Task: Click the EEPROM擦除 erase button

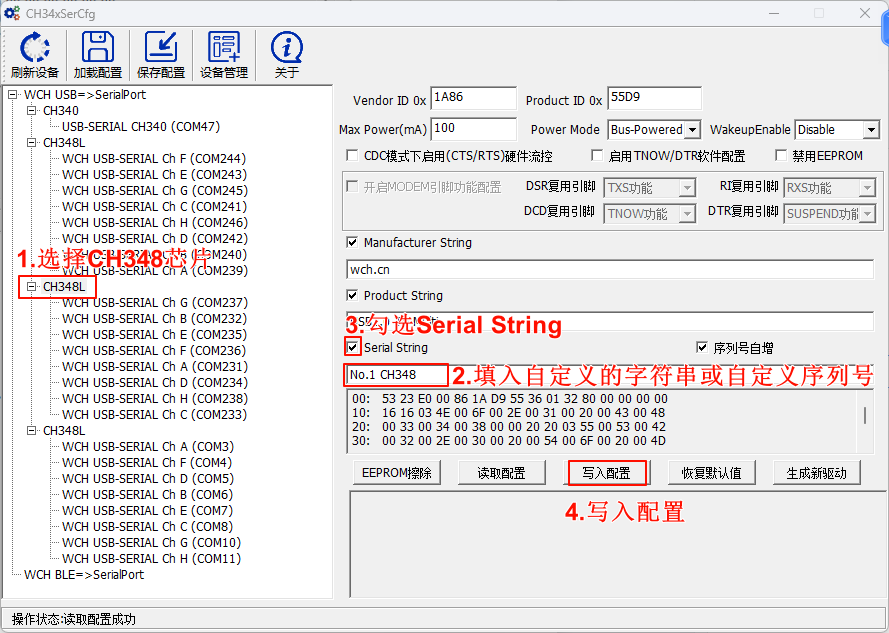Action: [397, 473]
